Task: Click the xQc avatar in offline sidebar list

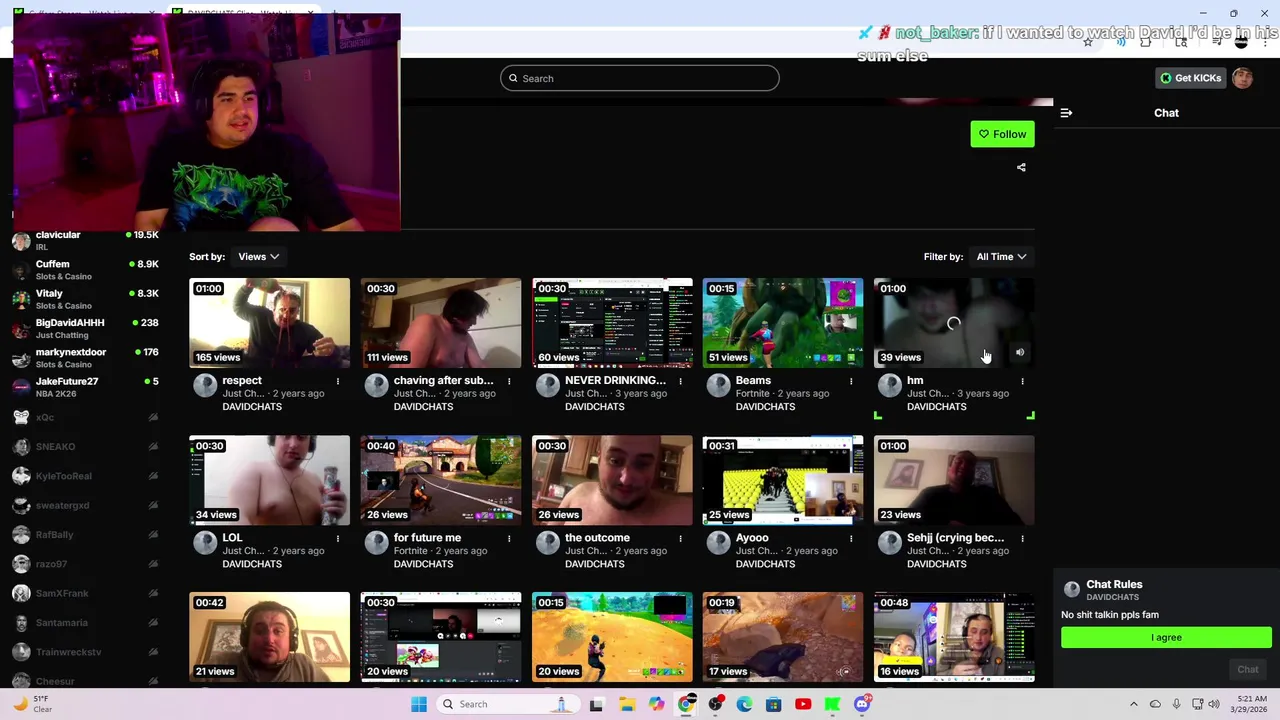Action: pyautogui.click(x=21, y=417)
